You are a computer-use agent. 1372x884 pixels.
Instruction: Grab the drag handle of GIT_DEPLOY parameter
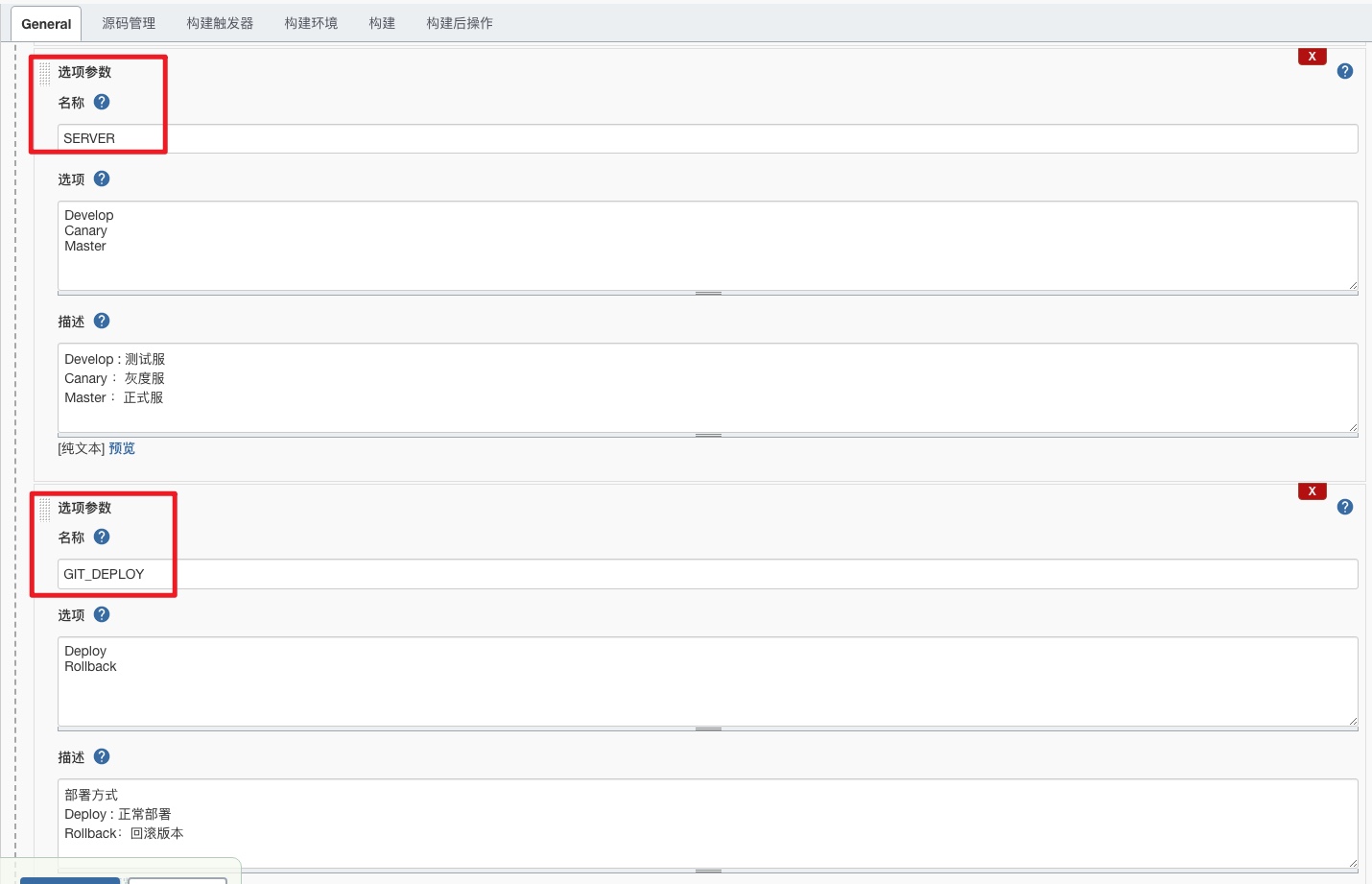45,509
